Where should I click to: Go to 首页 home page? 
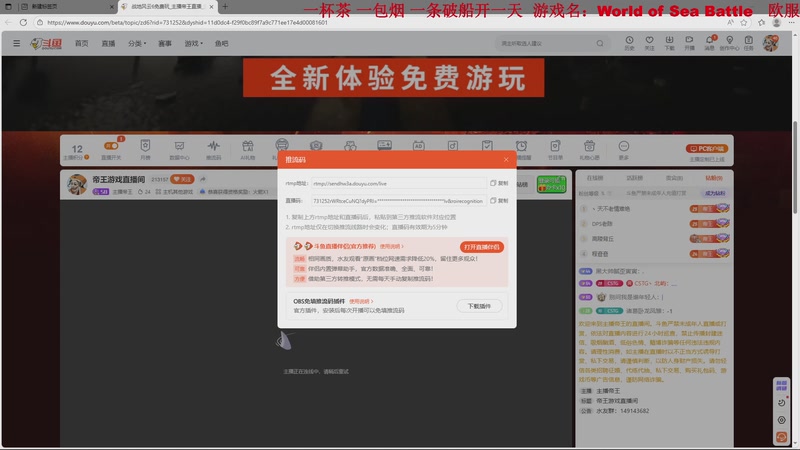pyautogui.click(x=81, y=43)
